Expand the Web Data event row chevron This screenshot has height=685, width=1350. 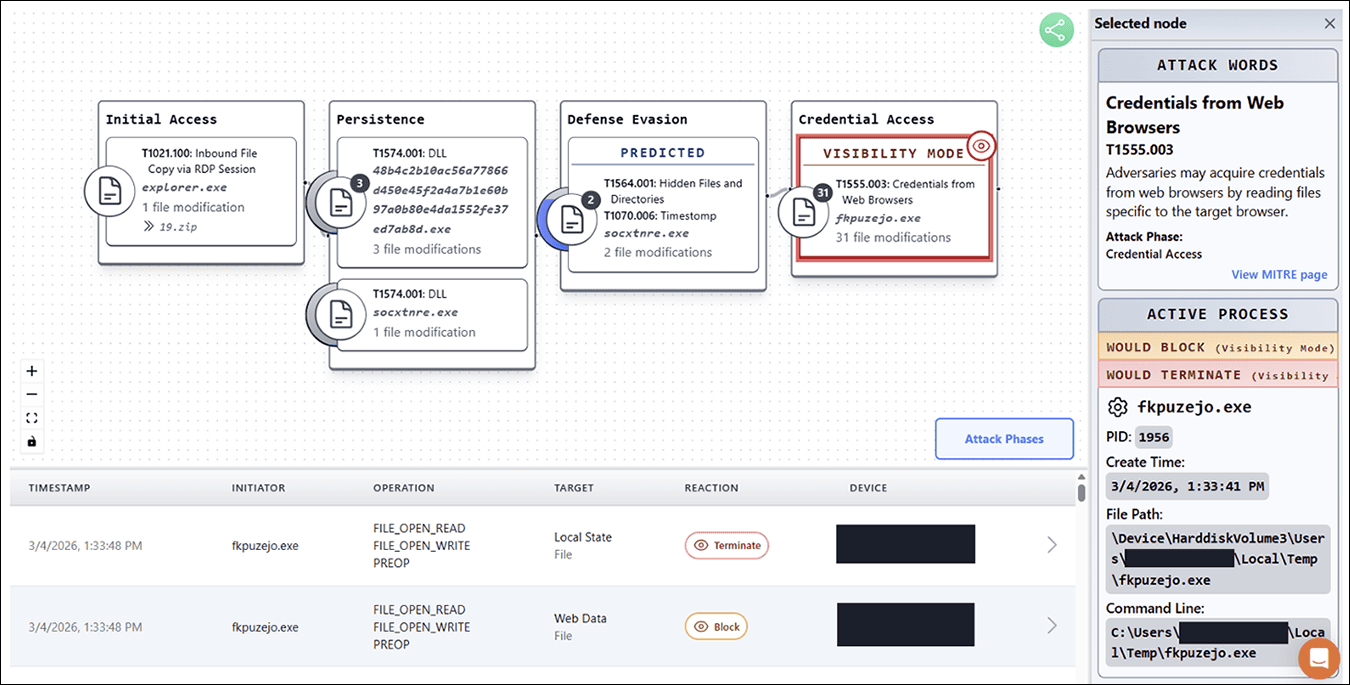pyautogui.click(x=1051, y=626)
